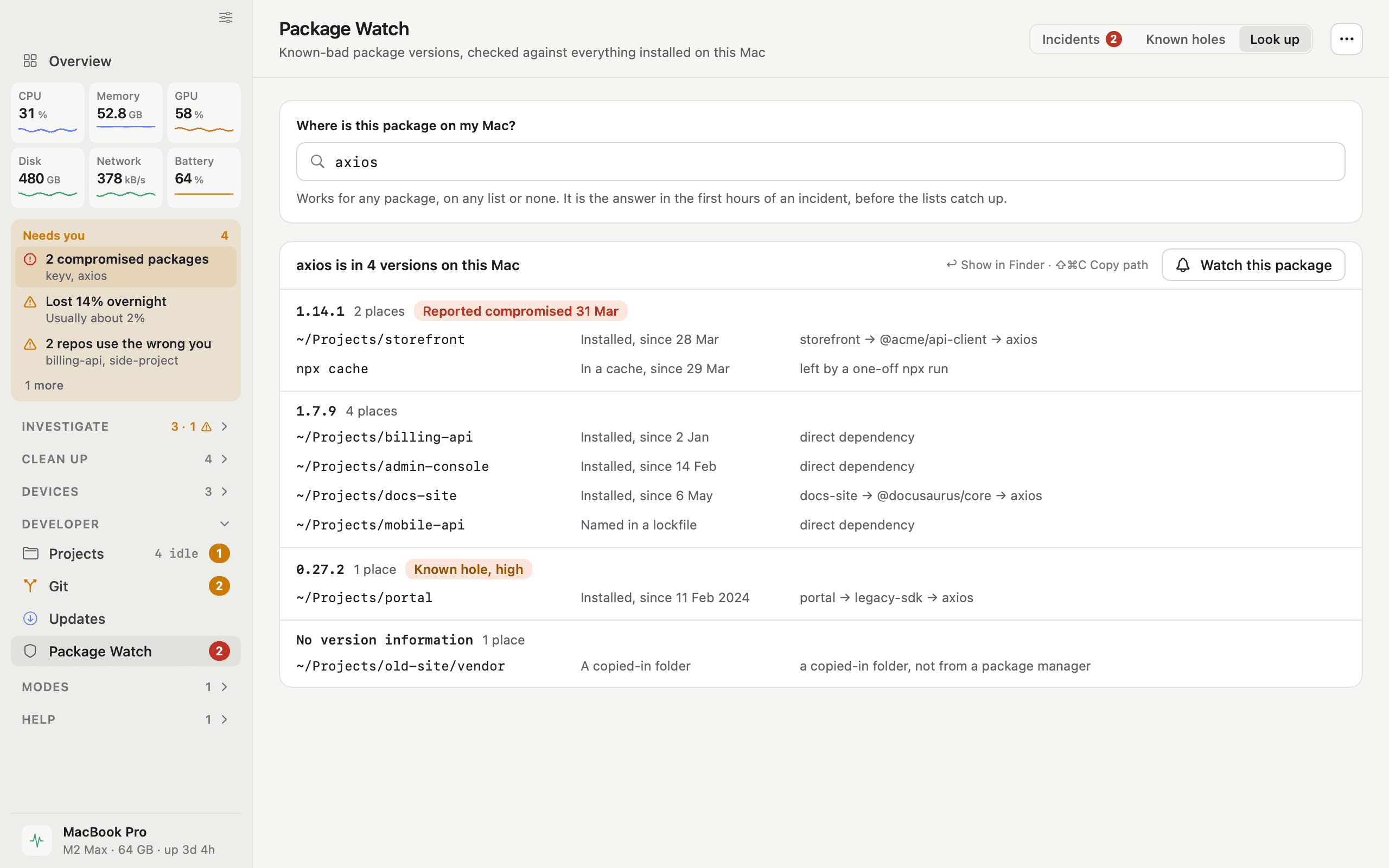The height and width of the screenshot is (868, 1389).
Task: Click the Projects folder icon
Action: (30, 553)
